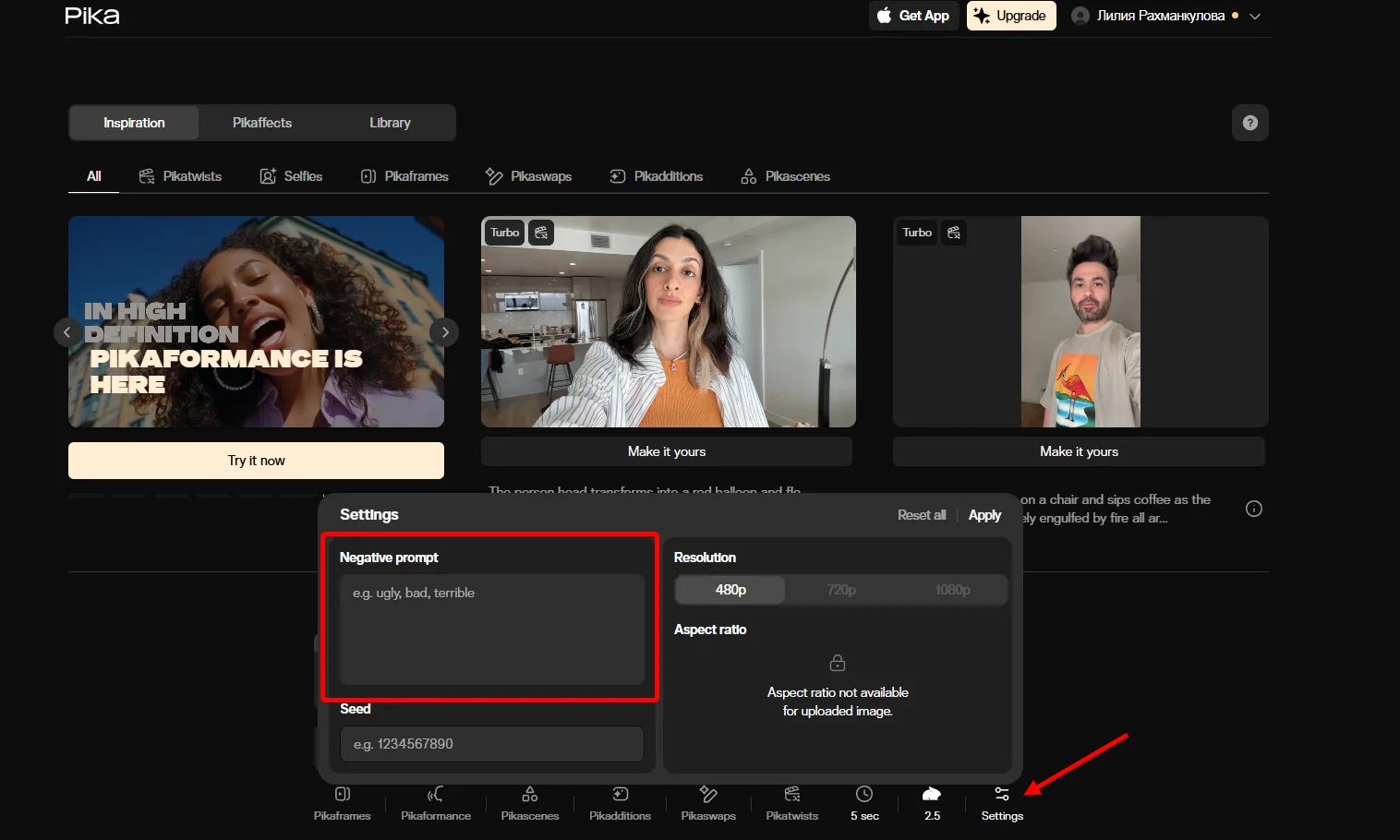
Task: Select Pikaformance in the bottom toolbar
Action: coord(436,804)
